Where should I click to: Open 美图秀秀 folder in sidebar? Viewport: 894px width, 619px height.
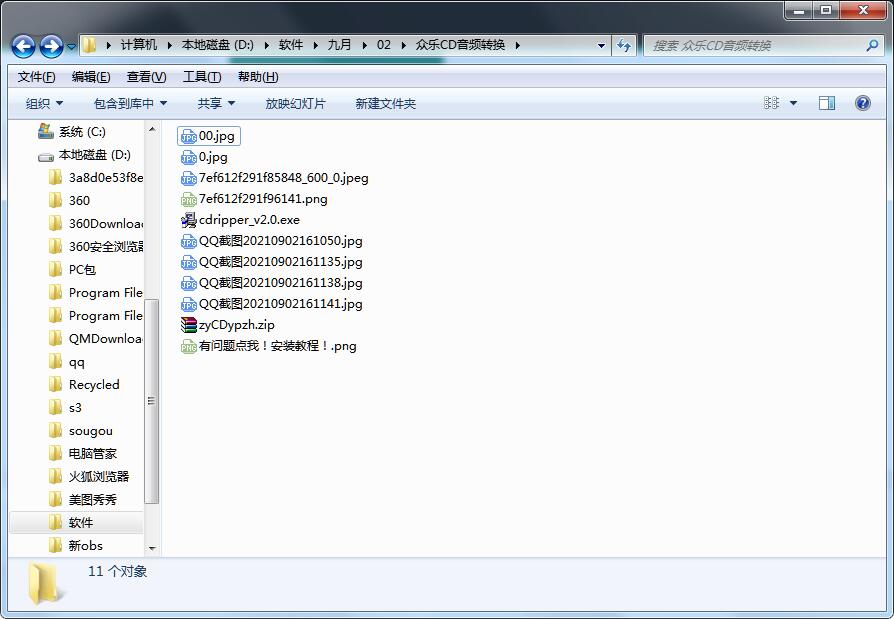83,499
